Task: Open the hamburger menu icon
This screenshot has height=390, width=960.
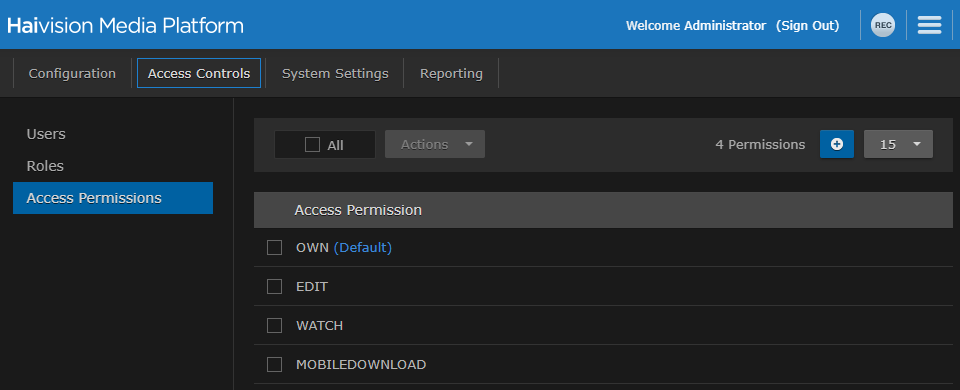Action: [x=929, y=25]
